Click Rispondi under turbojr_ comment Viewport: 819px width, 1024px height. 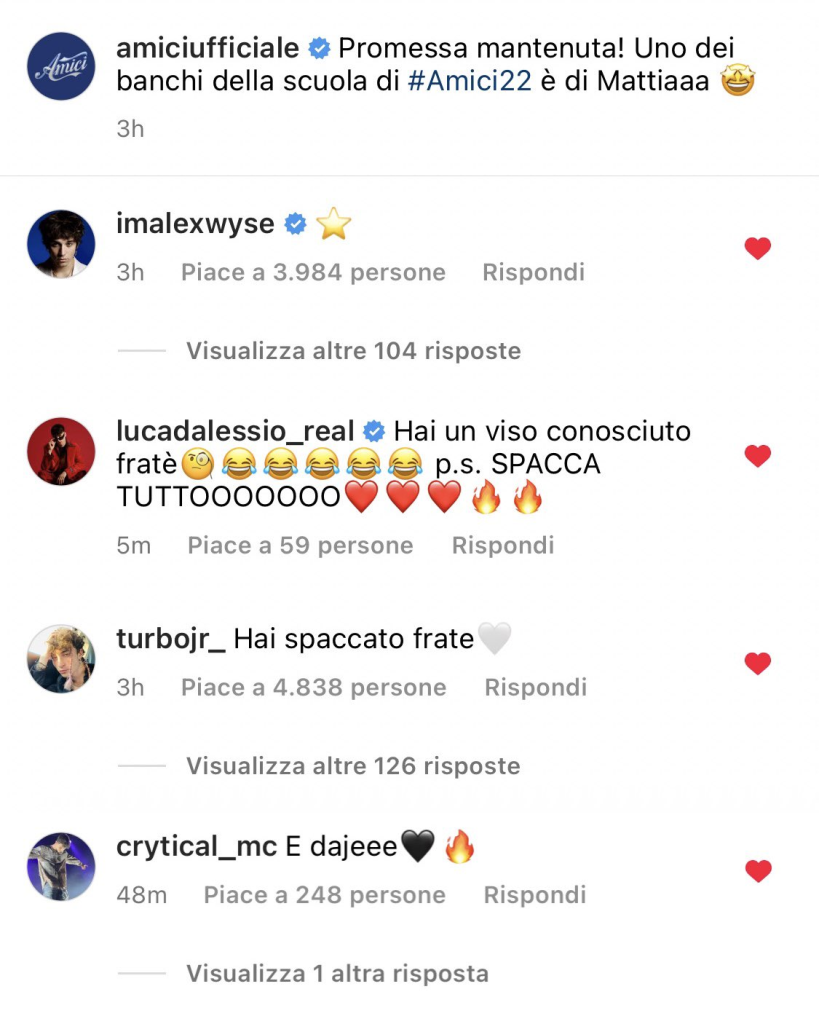coord(536,687)
